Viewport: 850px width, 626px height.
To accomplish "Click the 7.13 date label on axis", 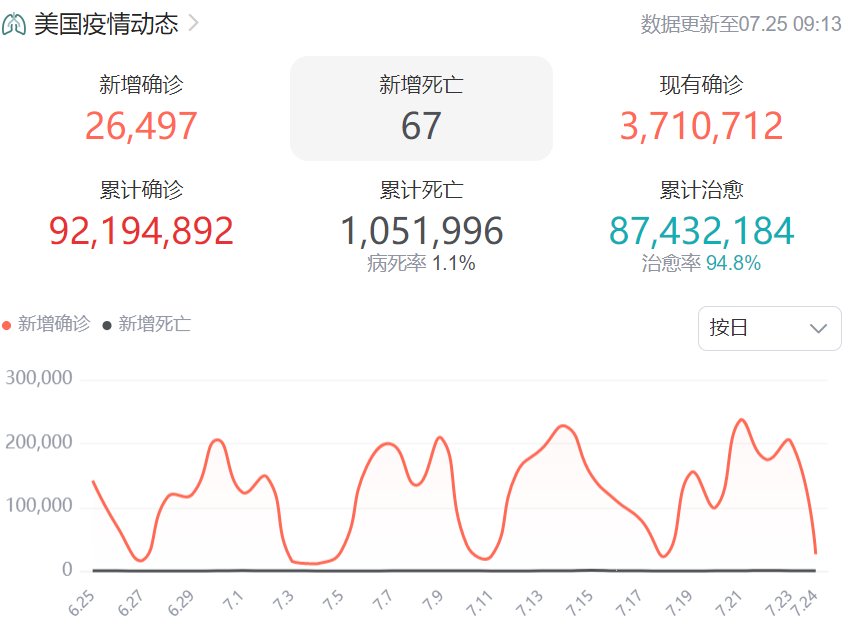I will tap(530, 603).
